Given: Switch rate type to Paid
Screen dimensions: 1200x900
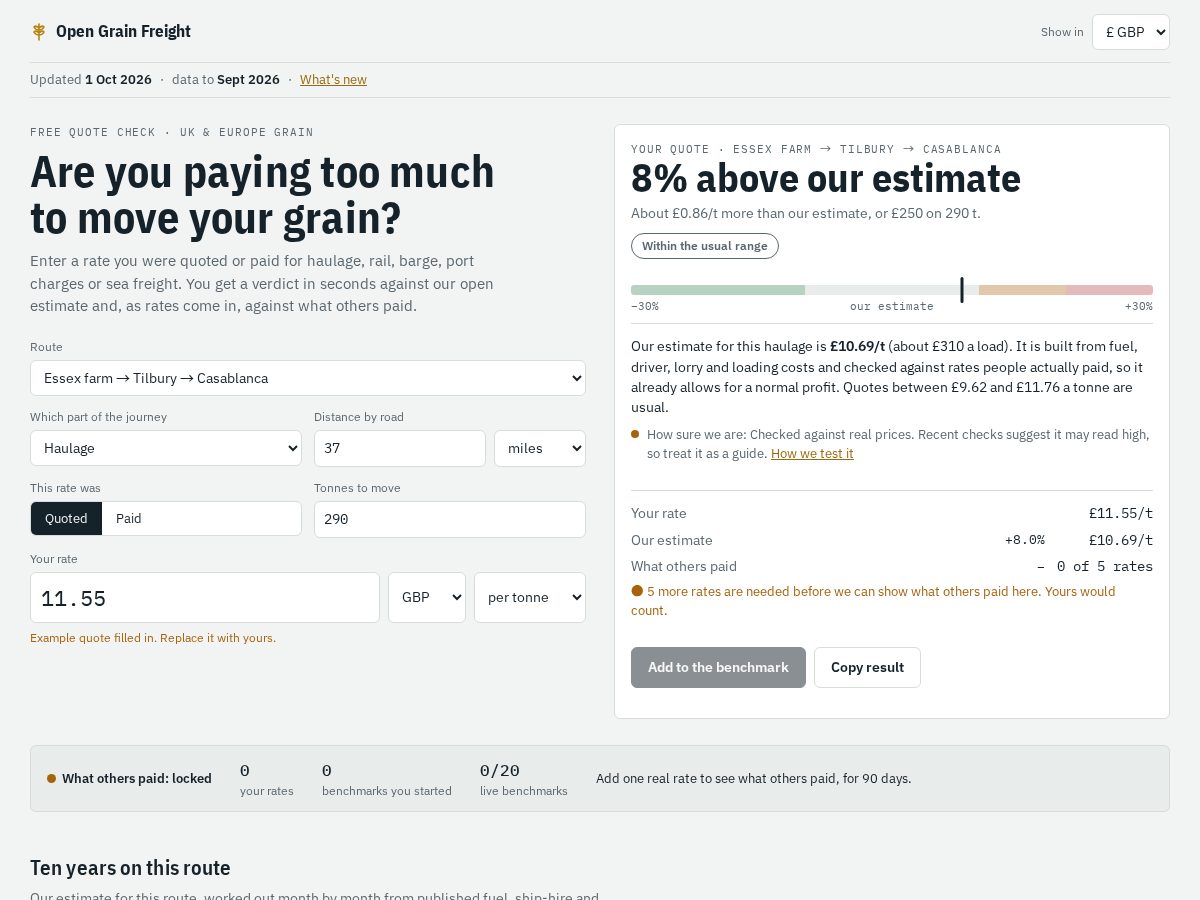Looking at the screenshot, I should point(129,518).
